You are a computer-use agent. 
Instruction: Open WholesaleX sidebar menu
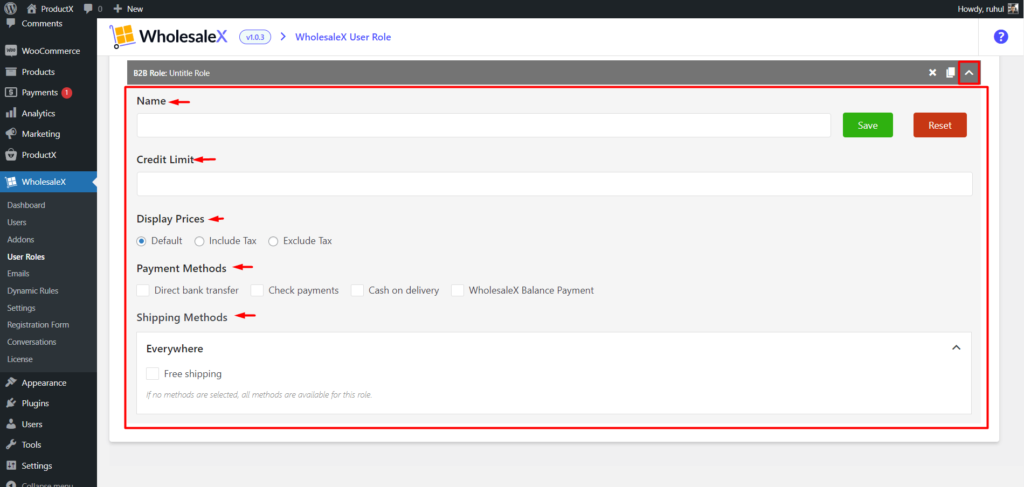43,181
